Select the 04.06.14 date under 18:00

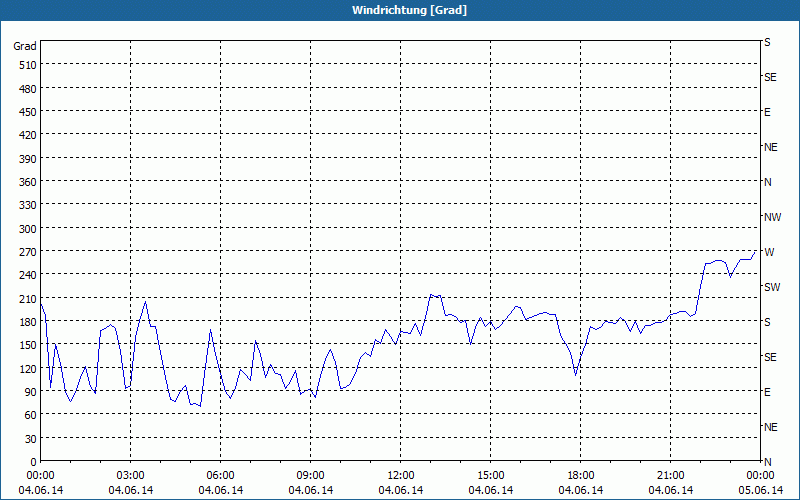[x=581, y=490]
